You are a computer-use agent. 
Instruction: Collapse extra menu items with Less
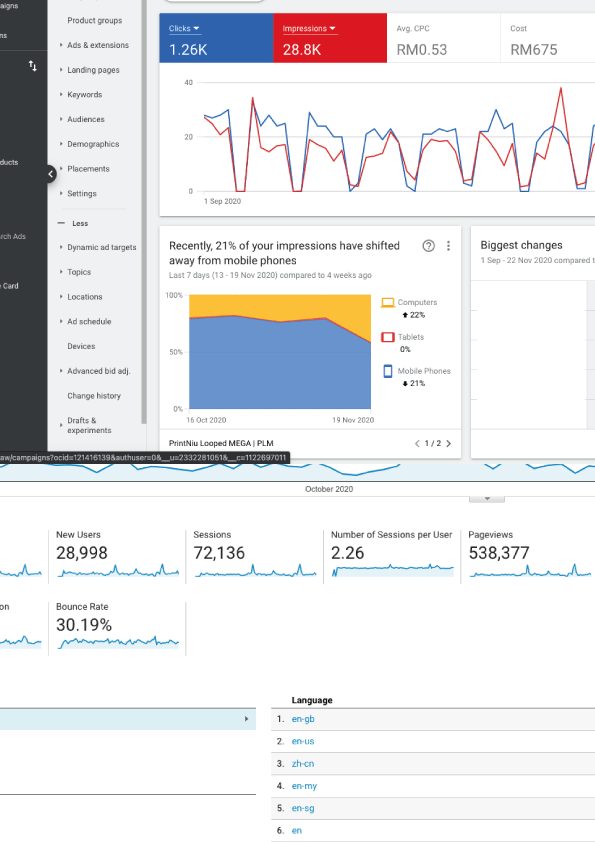click(x=73, y=223)
